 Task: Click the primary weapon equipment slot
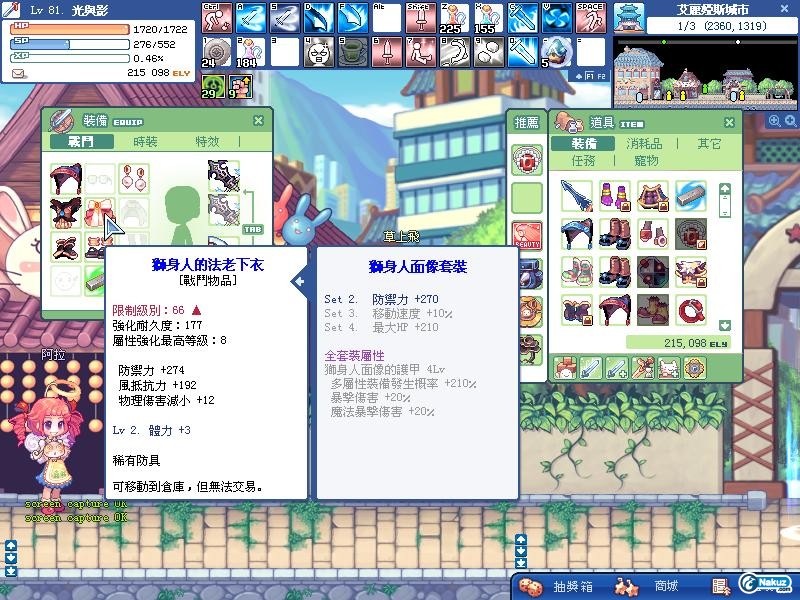[223, 176]
